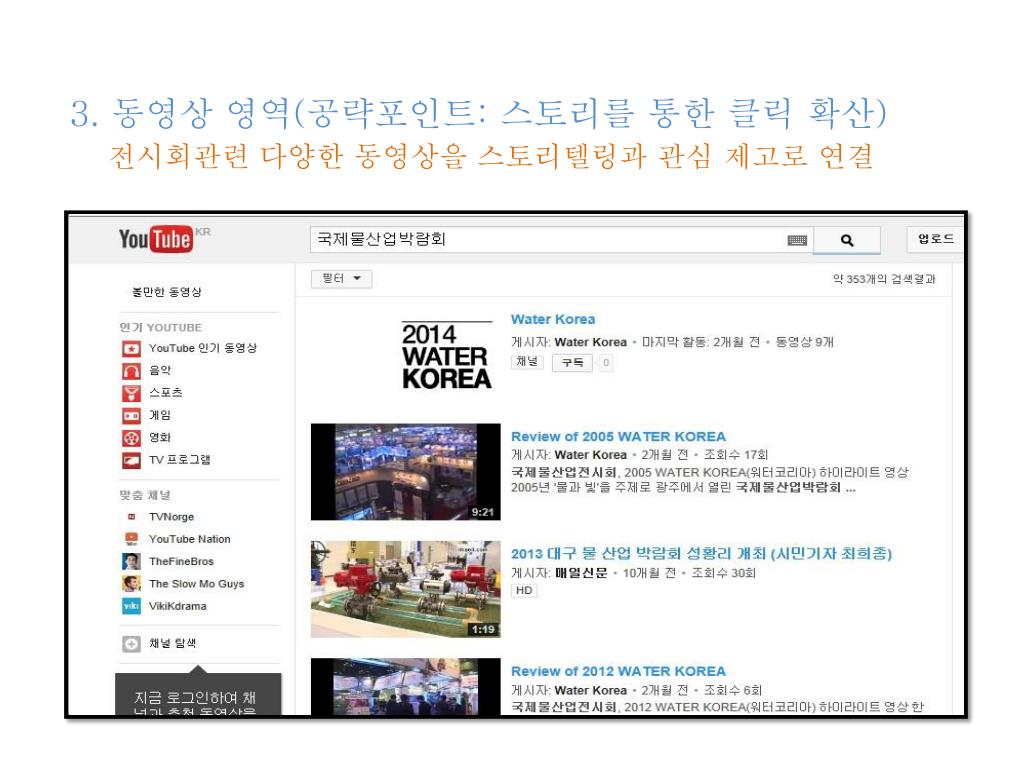Image resolution: width=1024 pixels, height=768 pixels.
Task: Click Review of 2012 WATER KOREA thumbnail
Action: (x=406, y=687)
